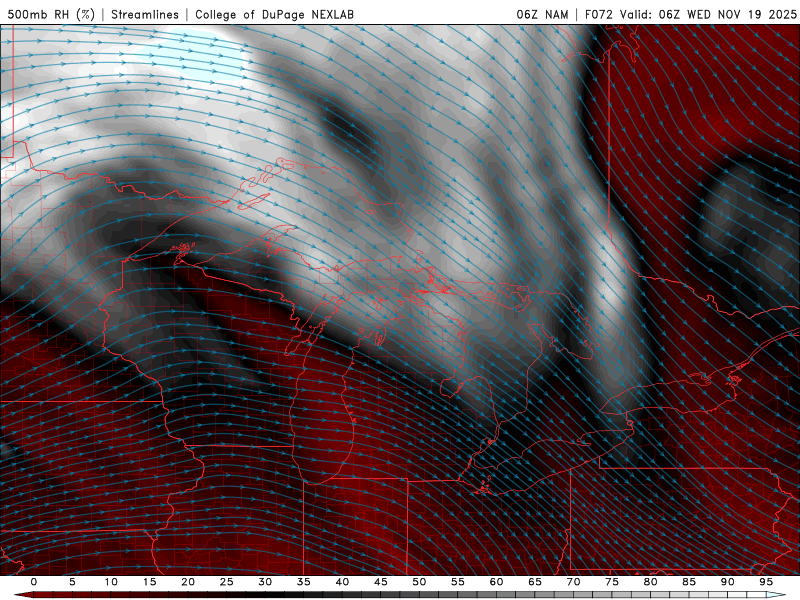Click the 55 label on the color scale
The width and height of the screenshot is (800, 600).
(458, 582)
